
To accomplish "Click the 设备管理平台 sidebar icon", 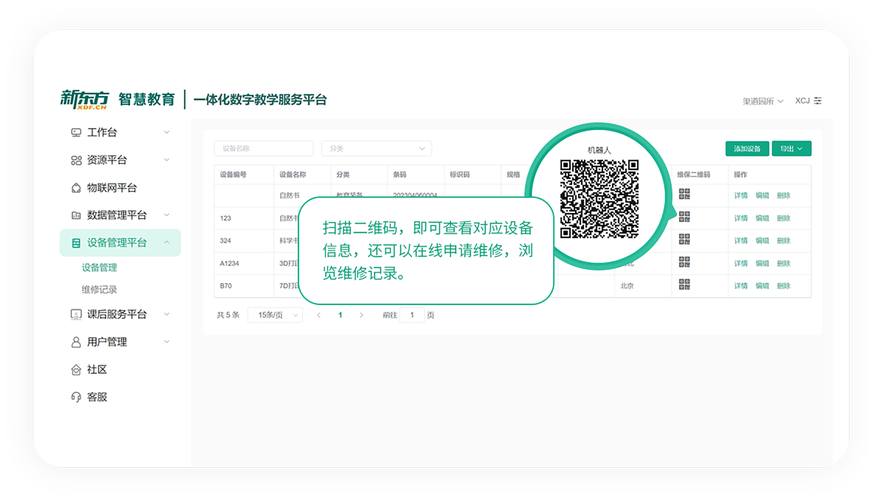I will pos(76,243).
